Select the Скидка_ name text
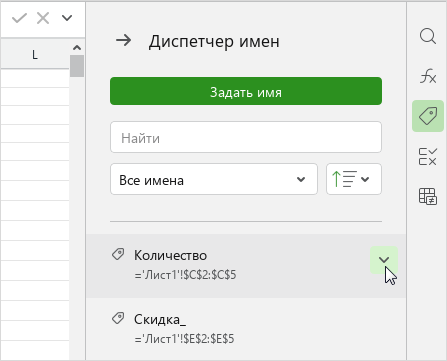Viewport: 447px width, 361px height. coord(160,319)
